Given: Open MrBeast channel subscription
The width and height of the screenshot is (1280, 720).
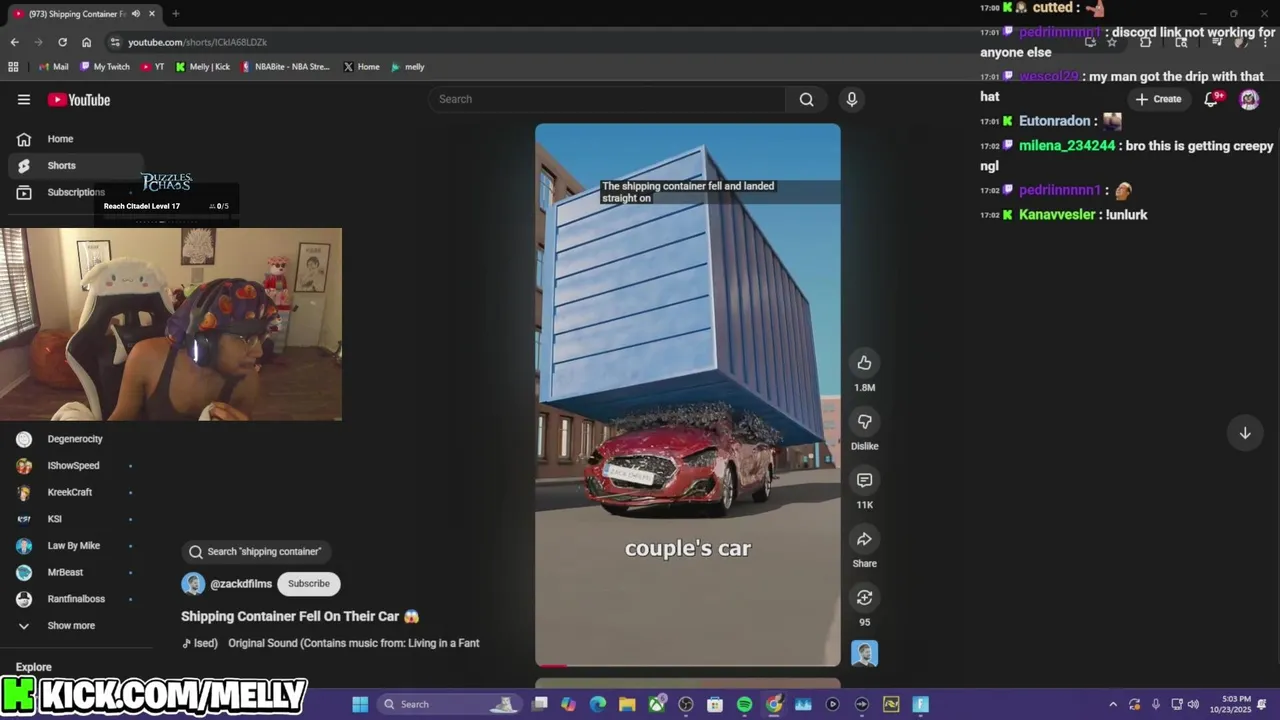Looking at the screenshot, I should pyautogui.click(x=76, y=572).
